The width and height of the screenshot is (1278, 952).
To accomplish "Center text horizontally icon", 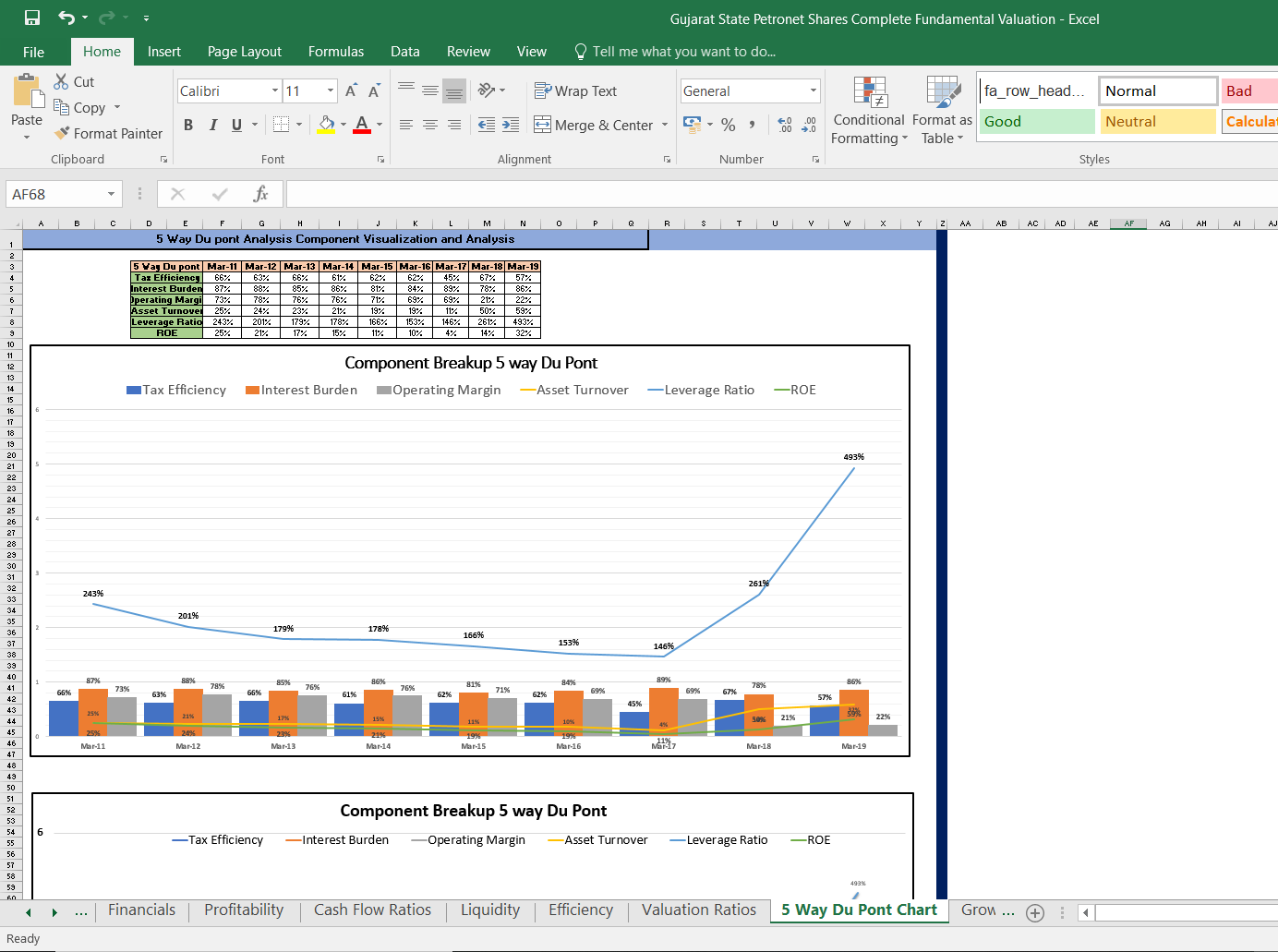I will (x=430, y=125).
